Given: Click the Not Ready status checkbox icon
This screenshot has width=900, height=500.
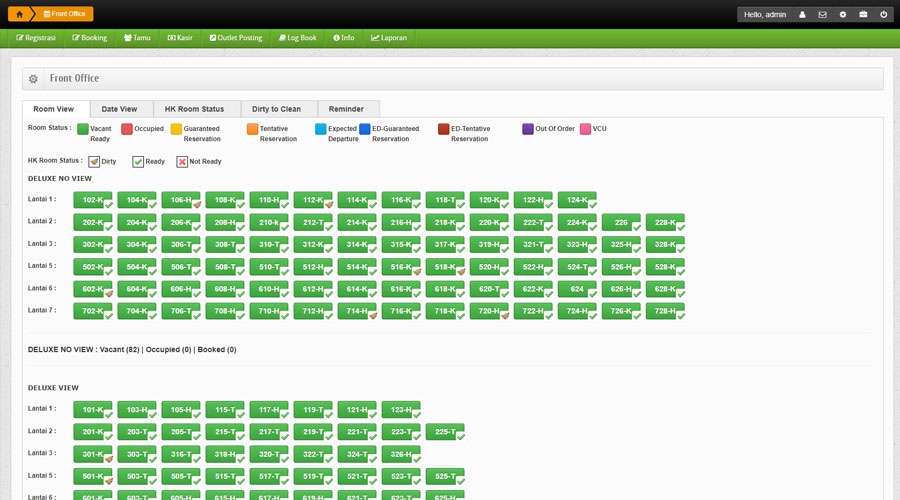Looking at the screenshot, I should coord(182,161).
